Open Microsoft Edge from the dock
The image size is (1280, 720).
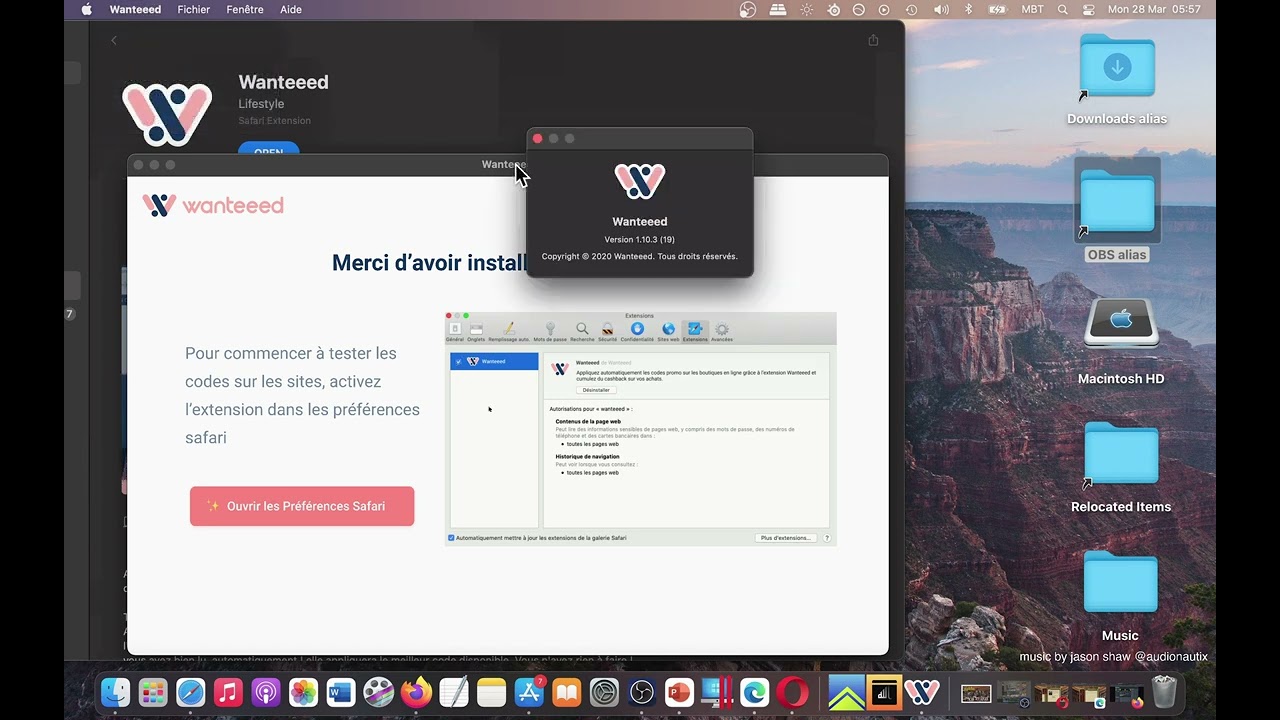coord(755,692)
